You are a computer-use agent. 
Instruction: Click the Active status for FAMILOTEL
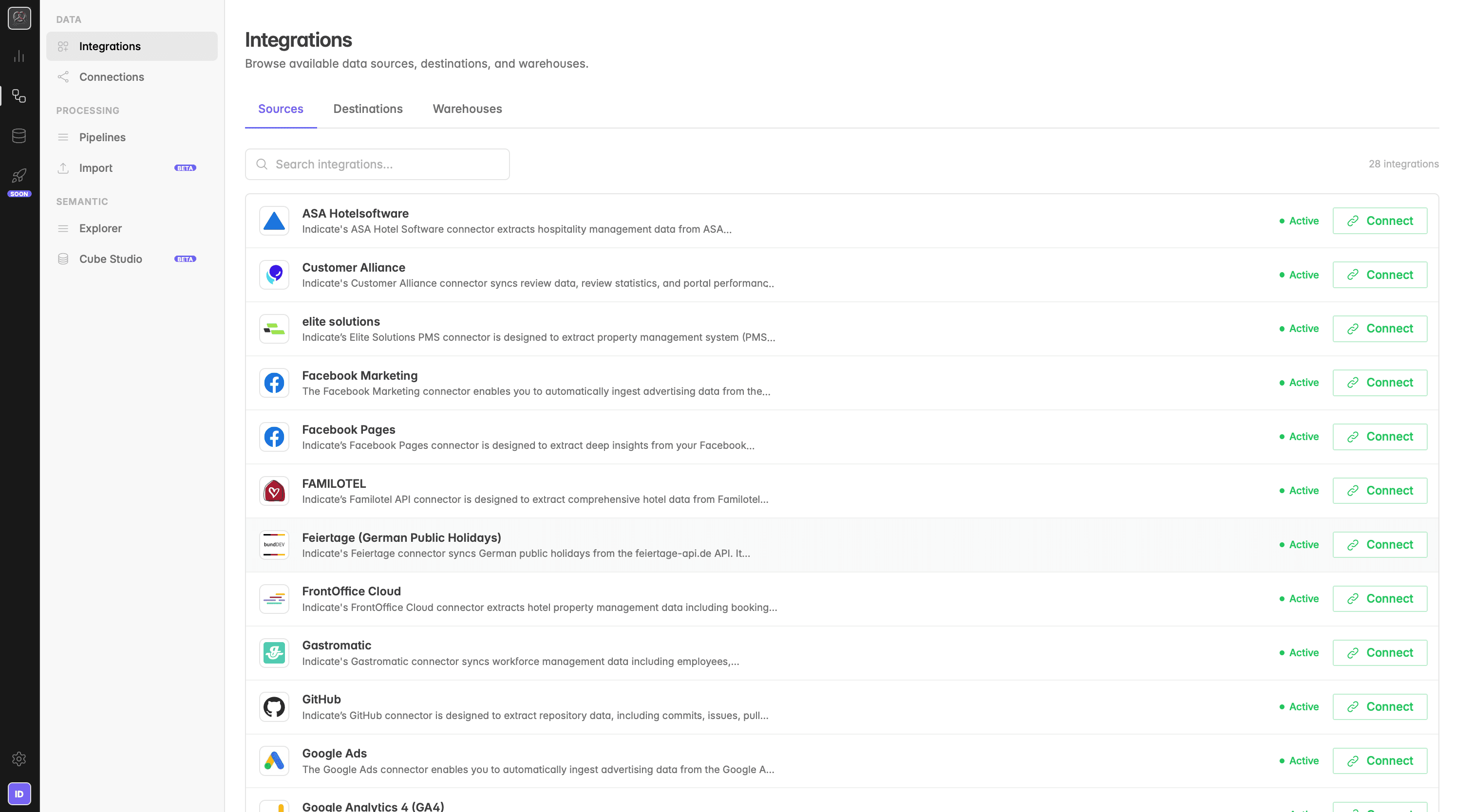tap(1299, 491)
